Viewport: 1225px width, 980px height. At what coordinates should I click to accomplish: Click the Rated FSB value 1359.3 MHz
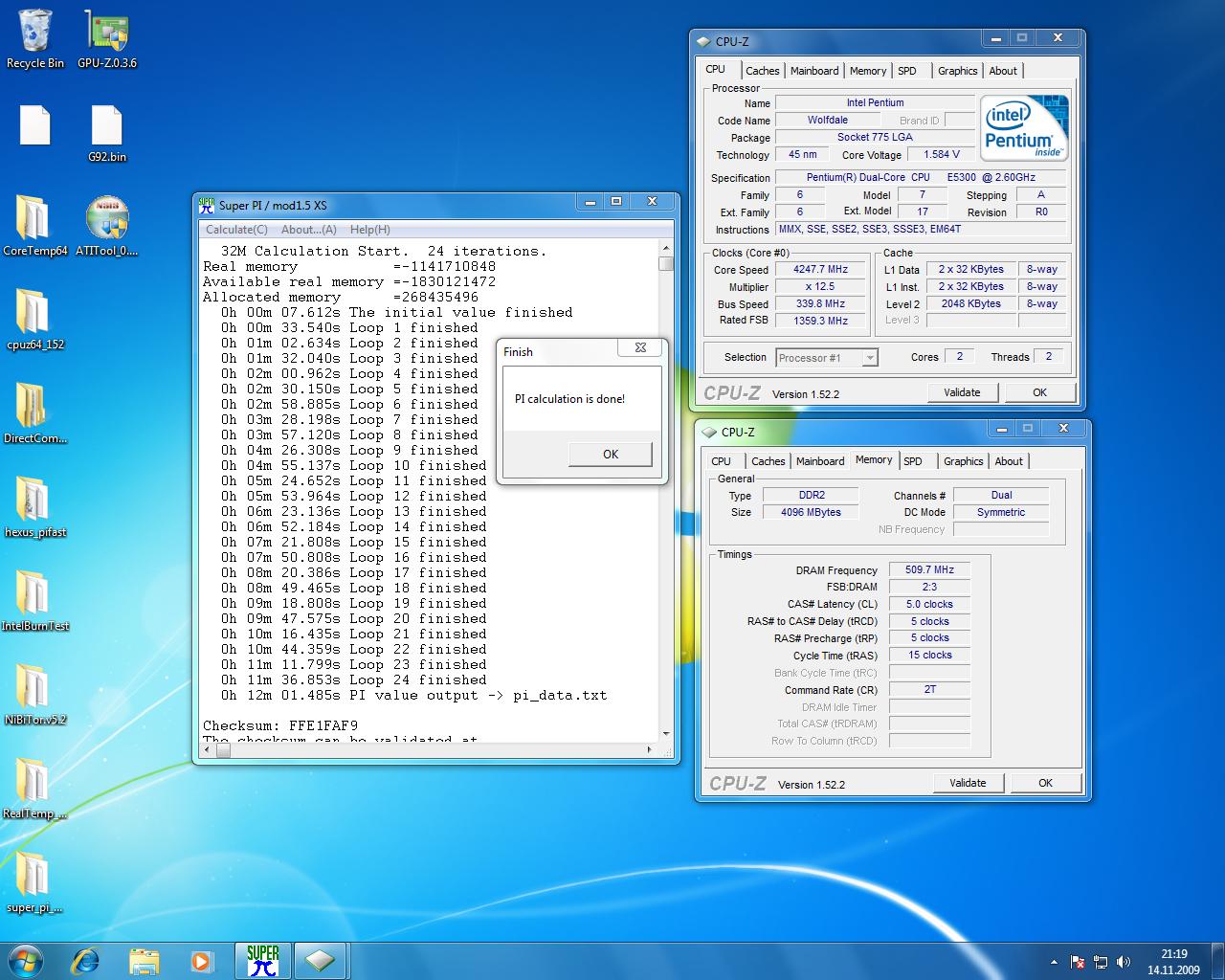(x=820, y=321)
